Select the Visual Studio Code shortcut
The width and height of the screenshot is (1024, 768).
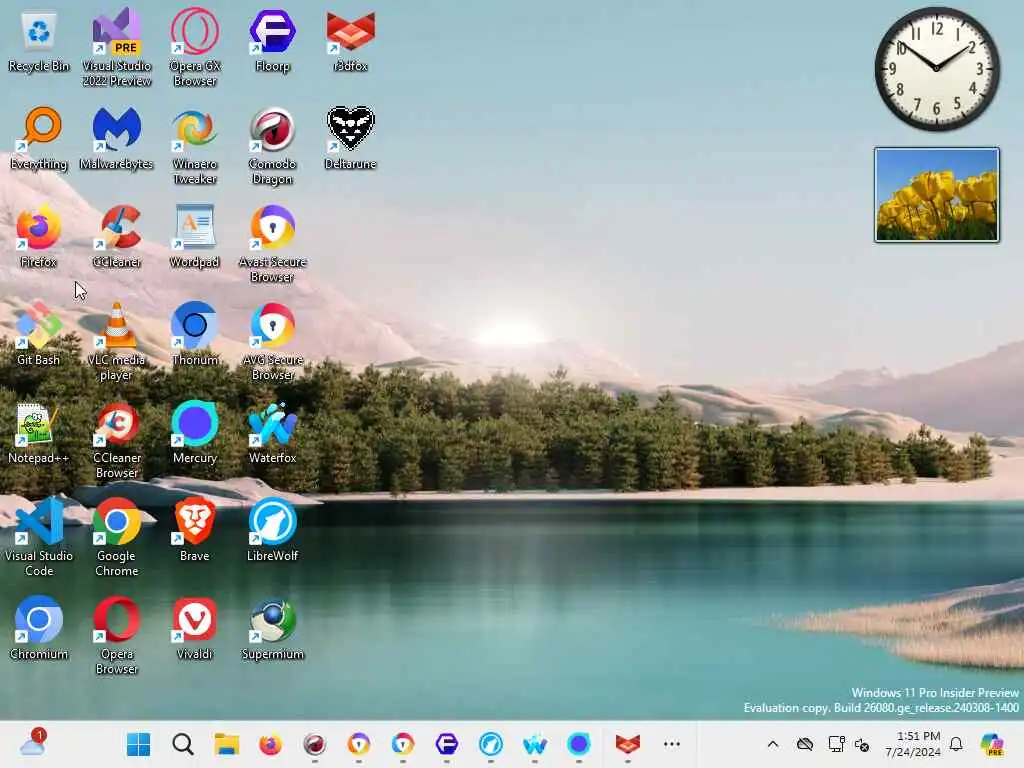(x=39, y=537)
